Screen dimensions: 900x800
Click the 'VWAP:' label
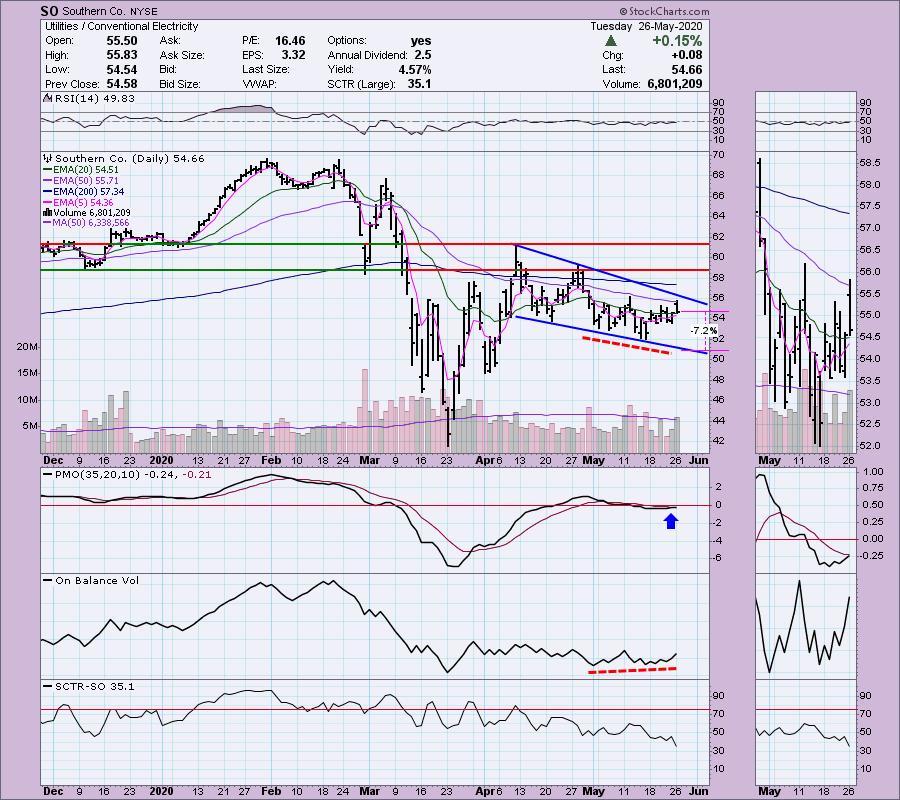(x=259, y=84)
